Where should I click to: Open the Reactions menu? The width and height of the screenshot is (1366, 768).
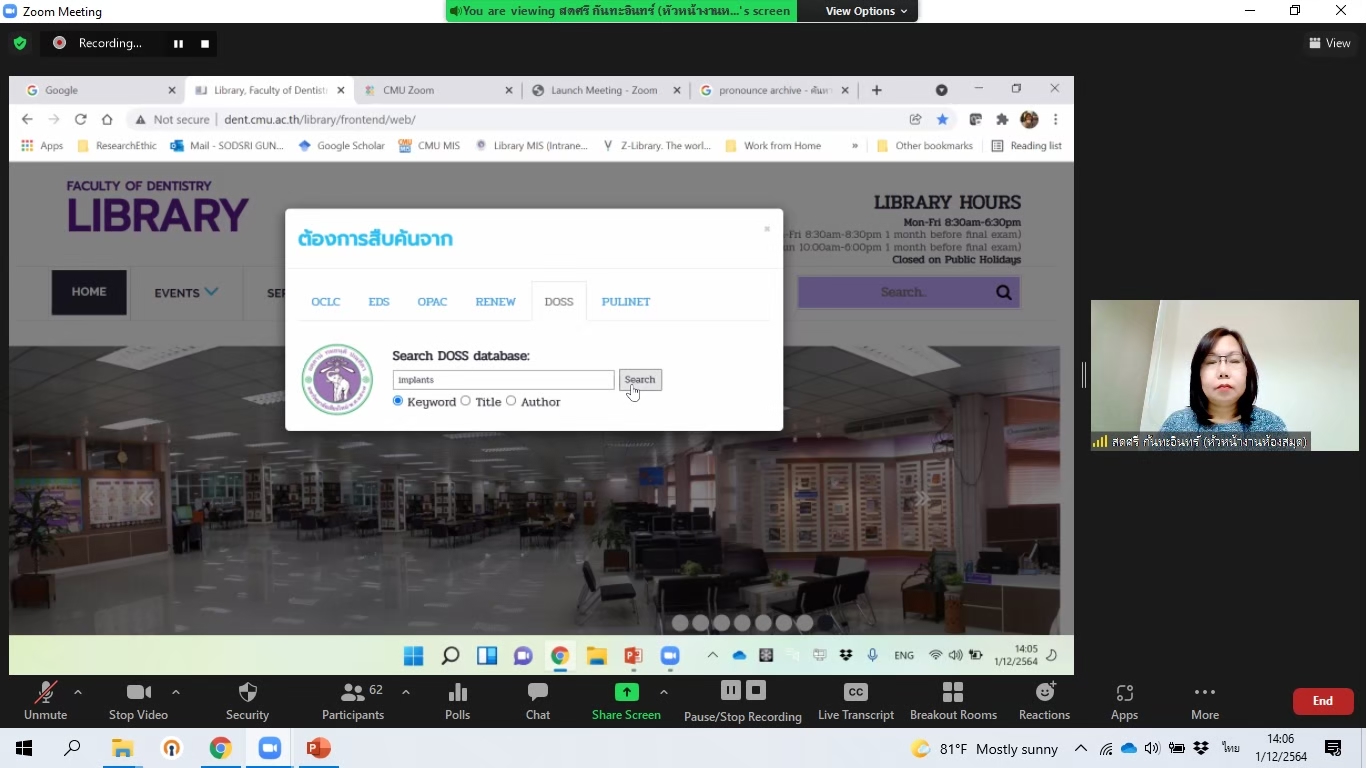tap(1044, 693)
